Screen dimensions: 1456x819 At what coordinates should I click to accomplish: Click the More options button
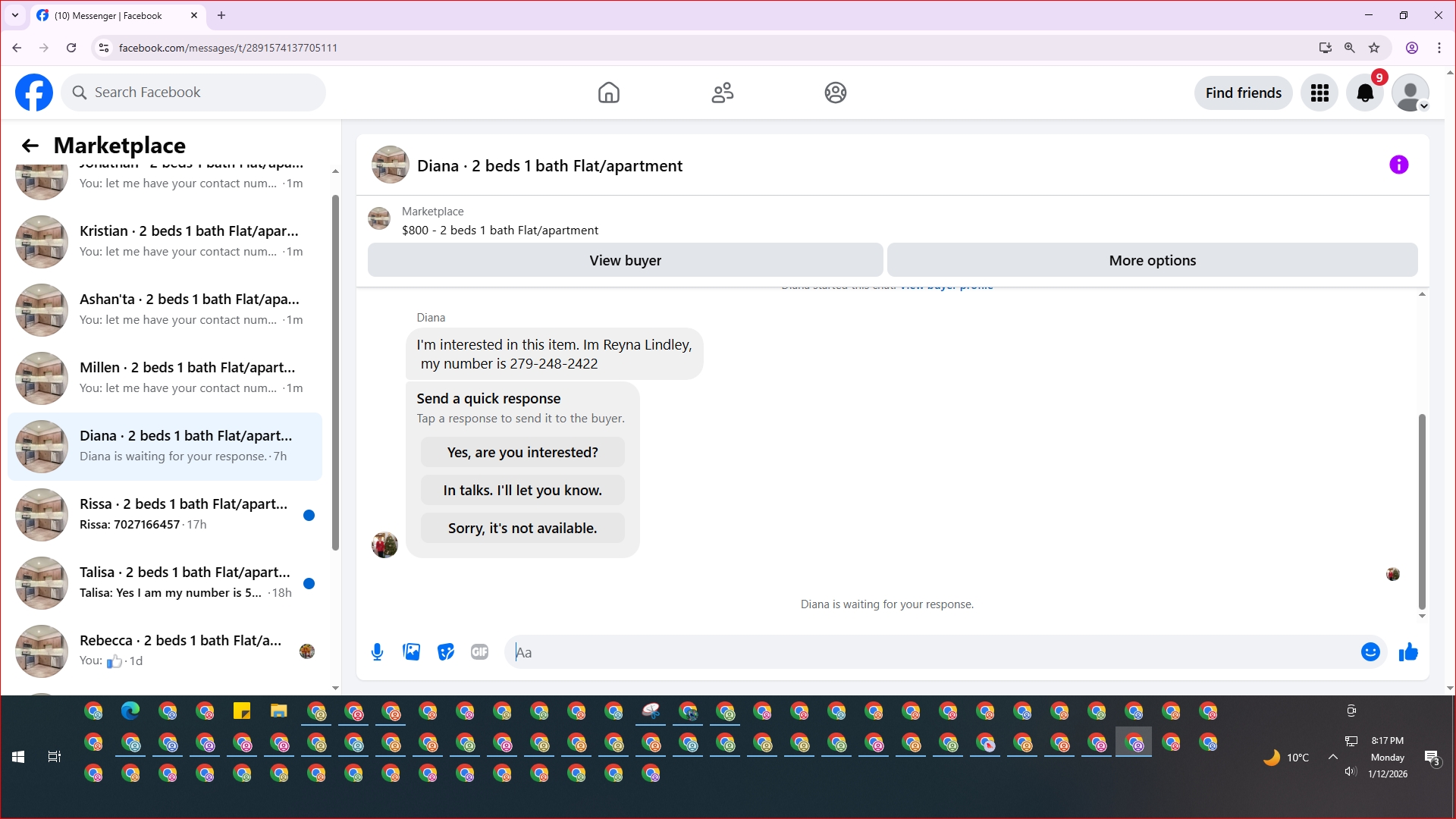click(1152, 261)
